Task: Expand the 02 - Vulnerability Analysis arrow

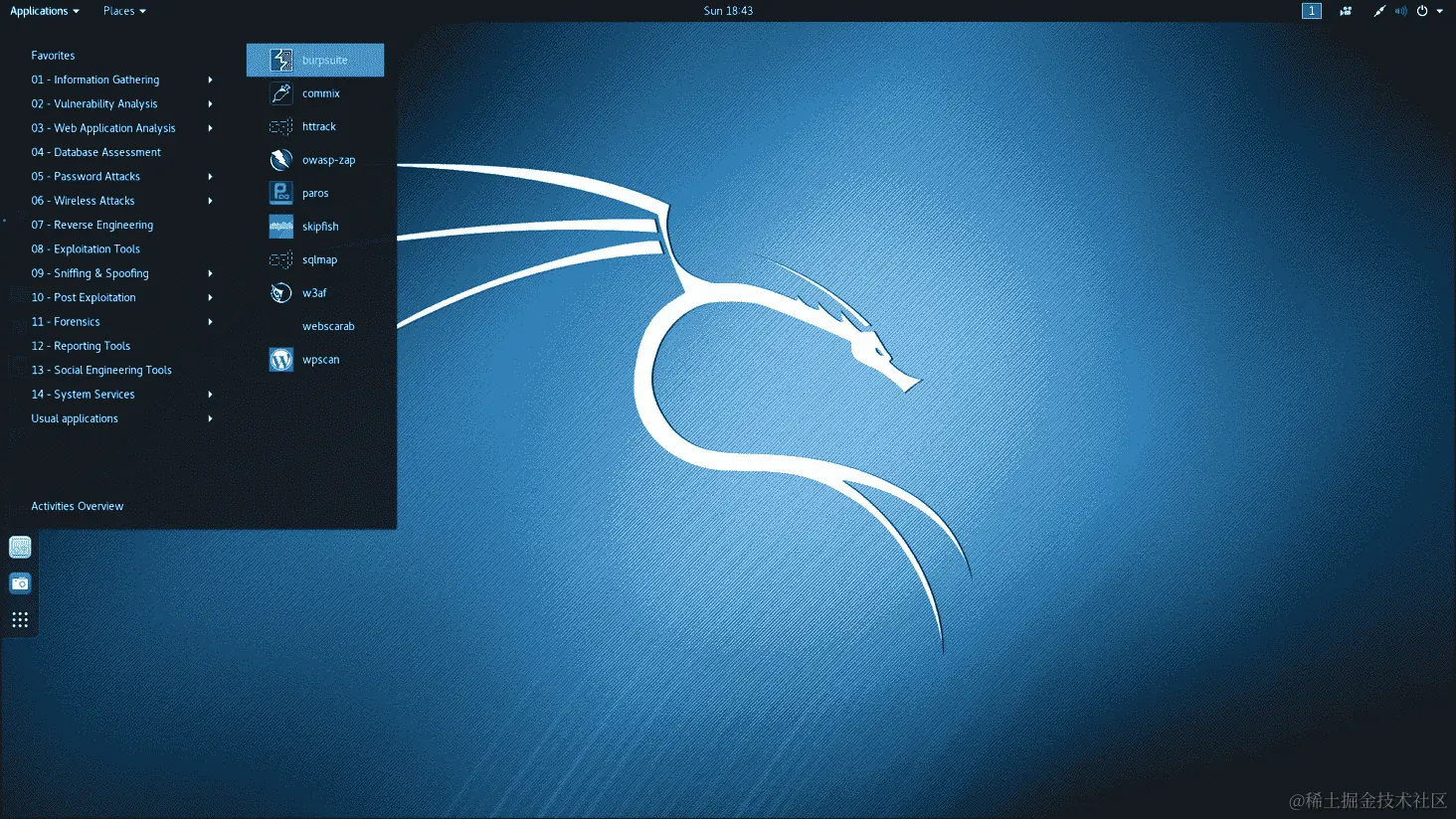Action: tap(210, 103)
